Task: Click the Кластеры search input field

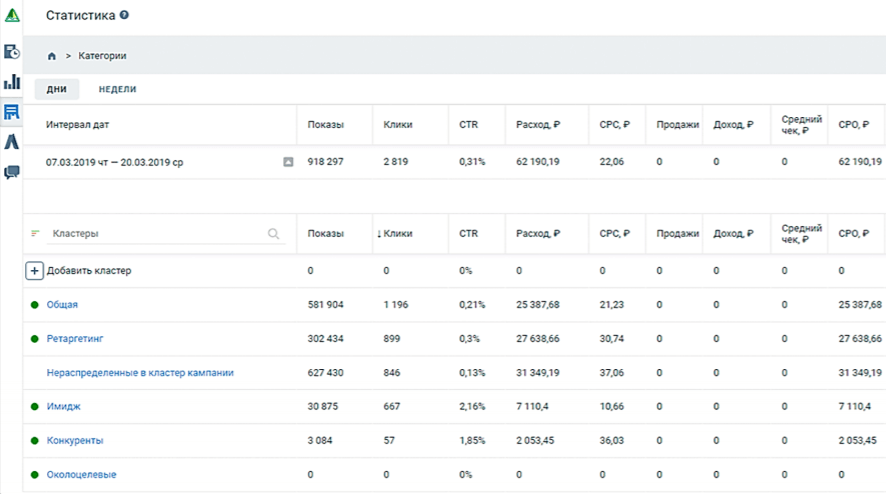Action: pyautogui.click(x=155, y=234)
